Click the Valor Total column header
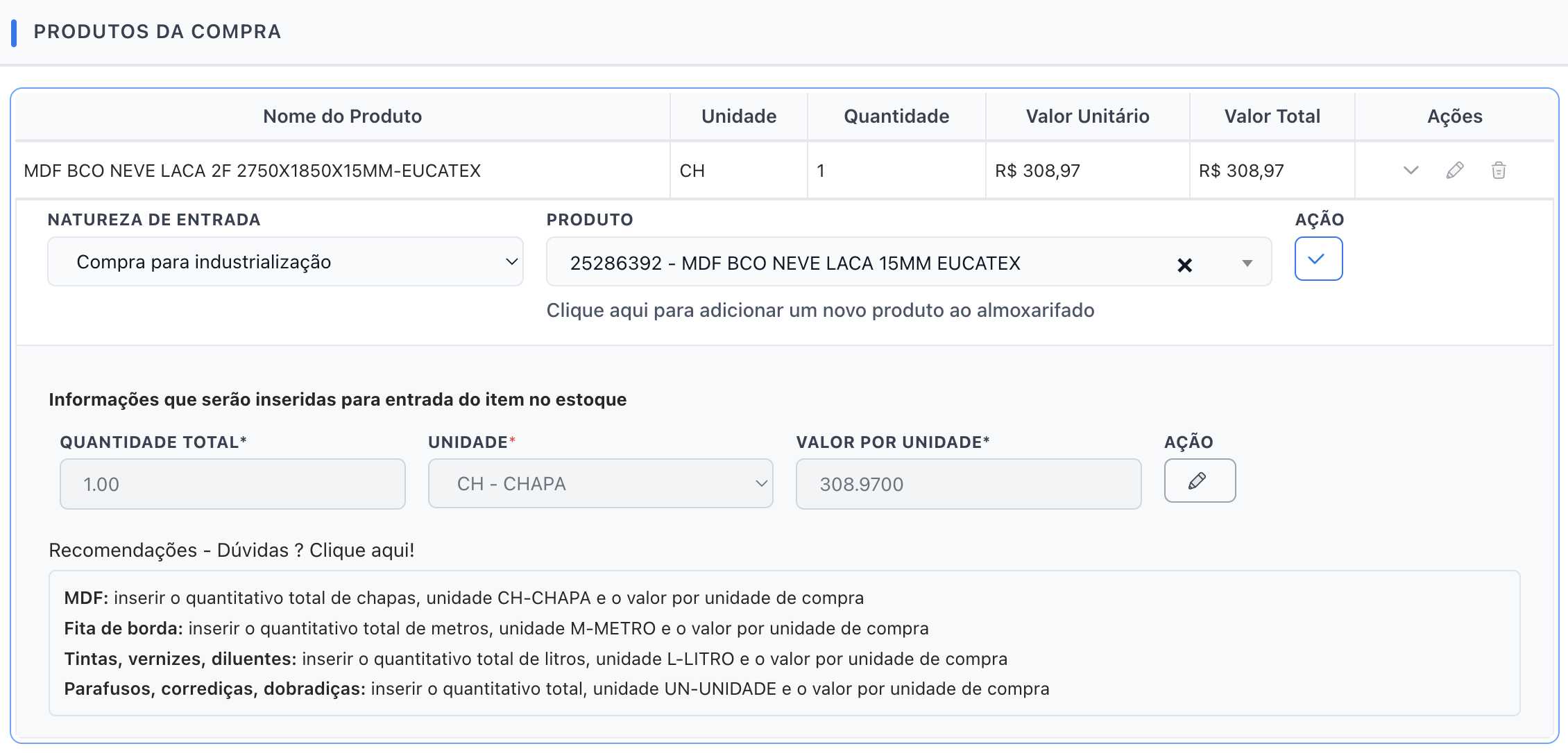 (1272, 116)
